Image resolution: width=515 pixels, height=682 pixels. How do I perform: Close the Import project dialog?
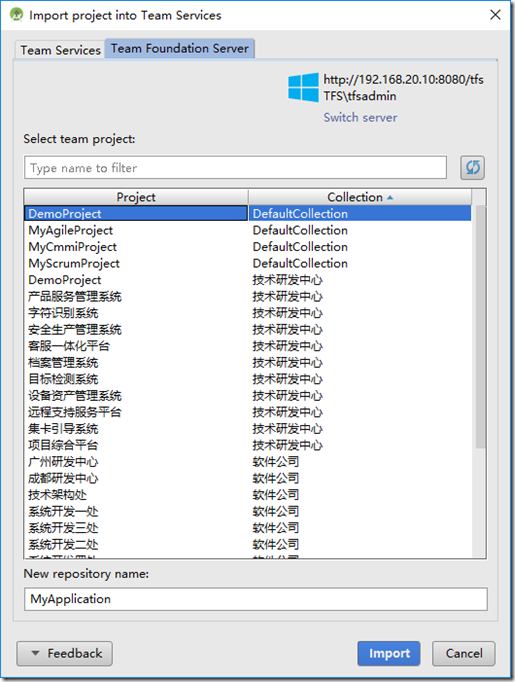495,15
